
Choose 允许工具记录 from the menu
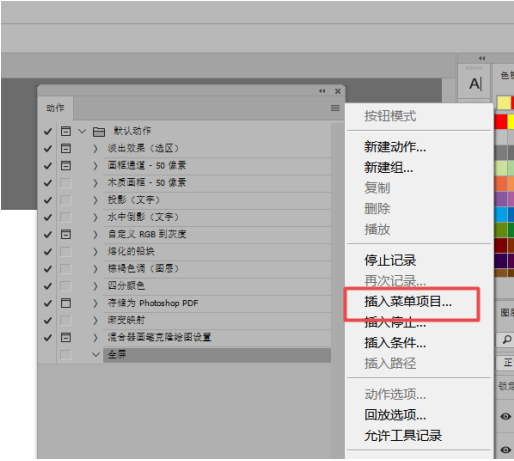[403, 436]
